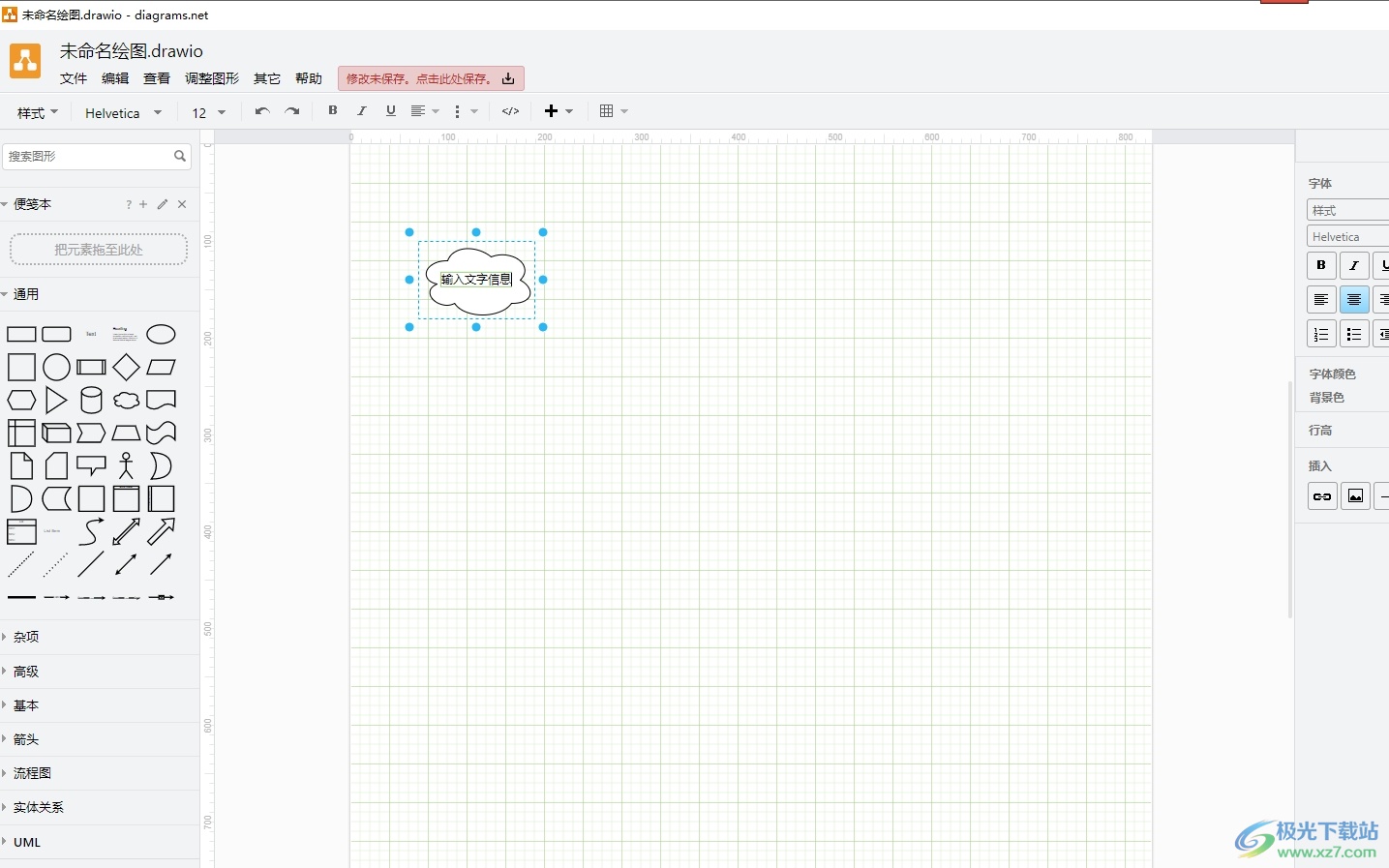Open the table insert dropdown

click(614, 111)
